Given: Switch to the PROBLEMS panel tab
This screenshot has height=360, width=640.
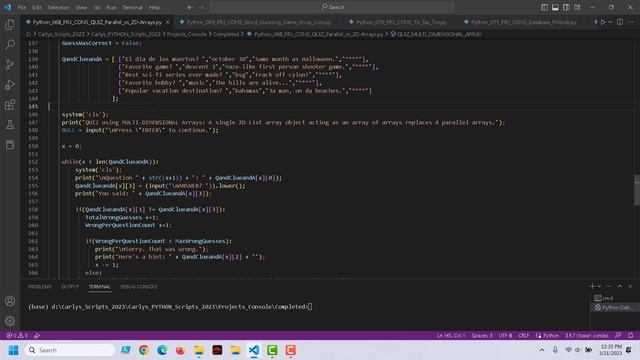Looking at the screenshot, I should click(40, 287).
